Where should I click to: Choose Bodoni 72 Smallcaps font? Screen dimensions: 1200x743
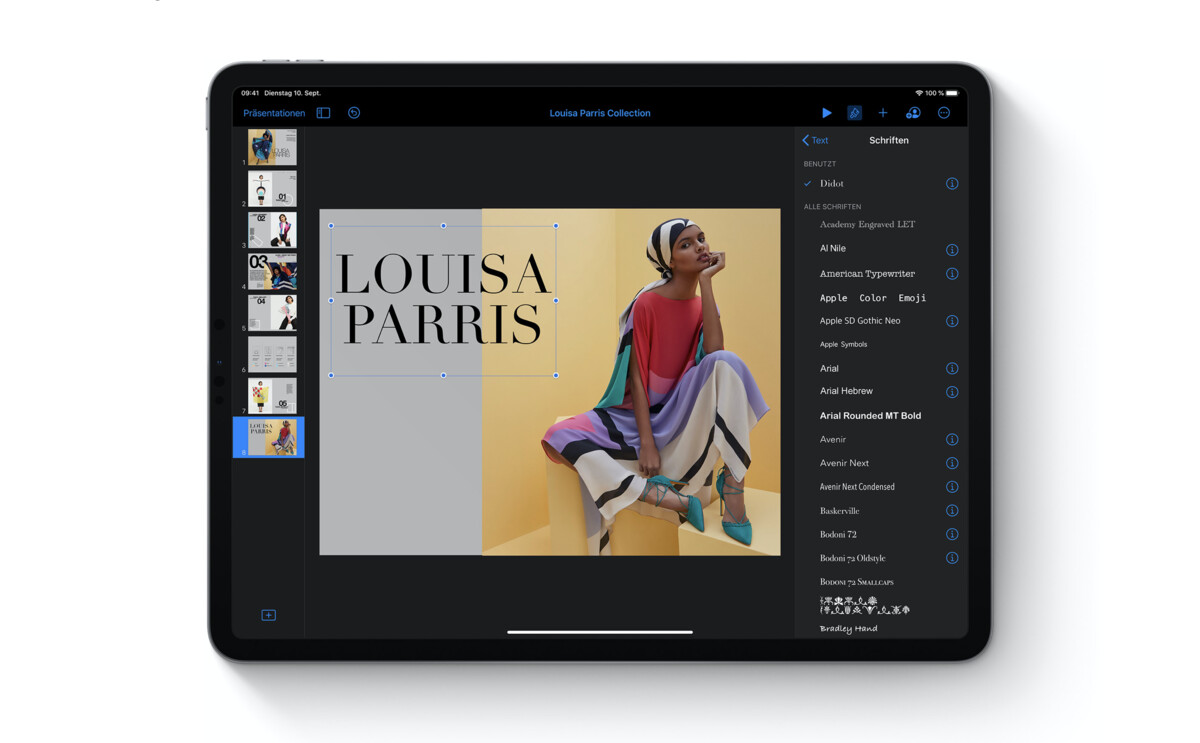tap(856, 582)
